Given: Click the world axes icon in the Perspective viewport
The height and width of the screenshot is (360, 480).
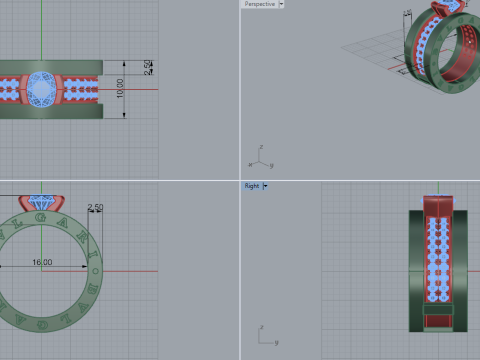Looking at the screenshot, I should [261, 157].
